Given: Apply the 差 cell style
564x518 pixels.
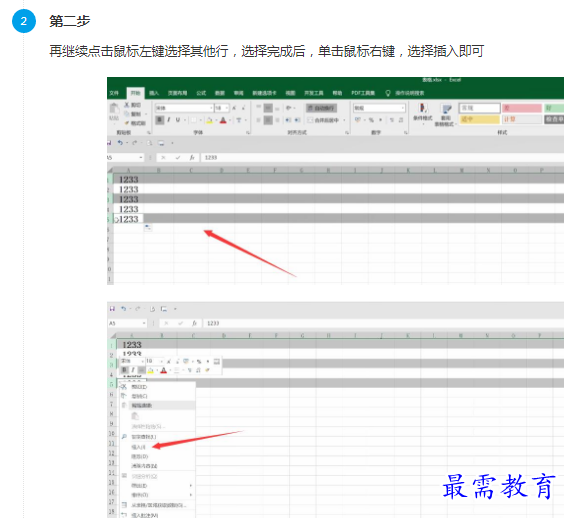Looking at the screenshot, I should pyautogui.click(x=522, y=108).
